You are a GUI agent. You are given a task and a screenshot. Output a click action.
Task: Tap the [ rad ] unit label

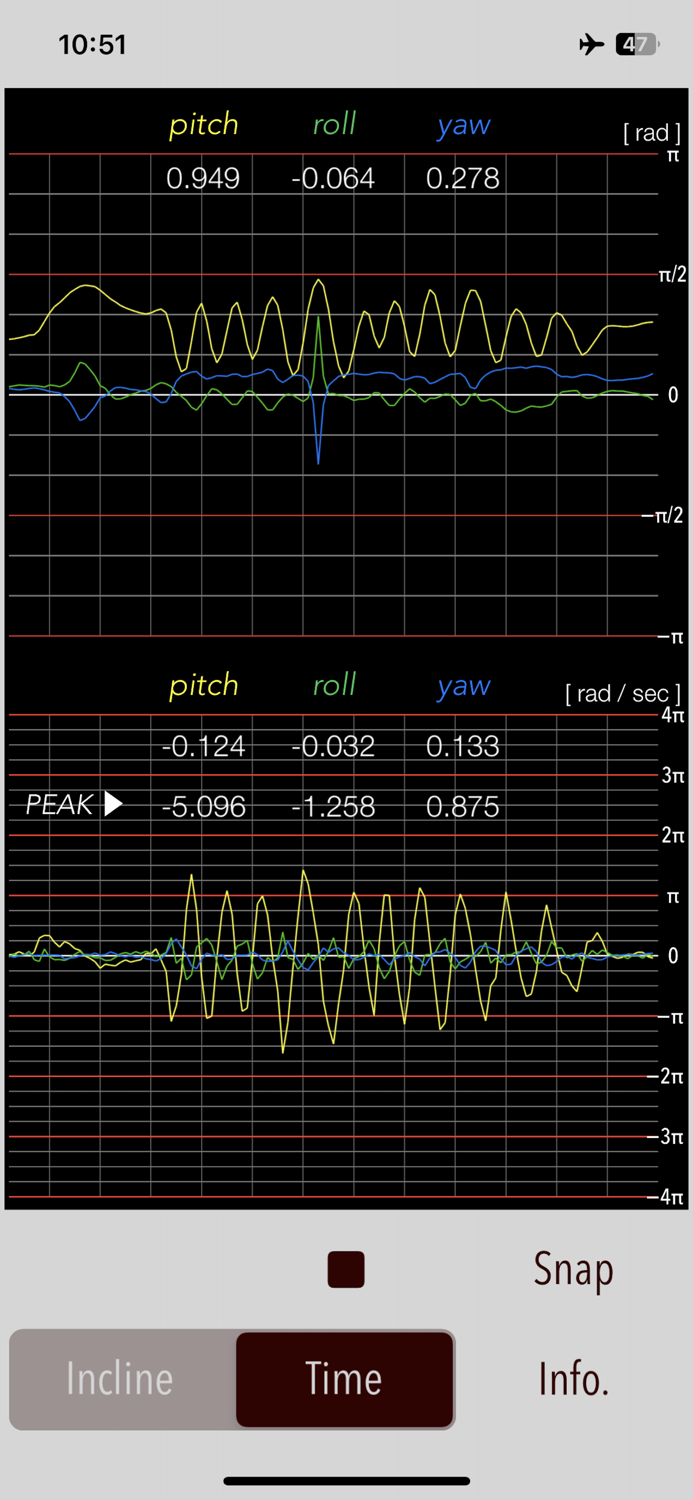coord(652,133)
